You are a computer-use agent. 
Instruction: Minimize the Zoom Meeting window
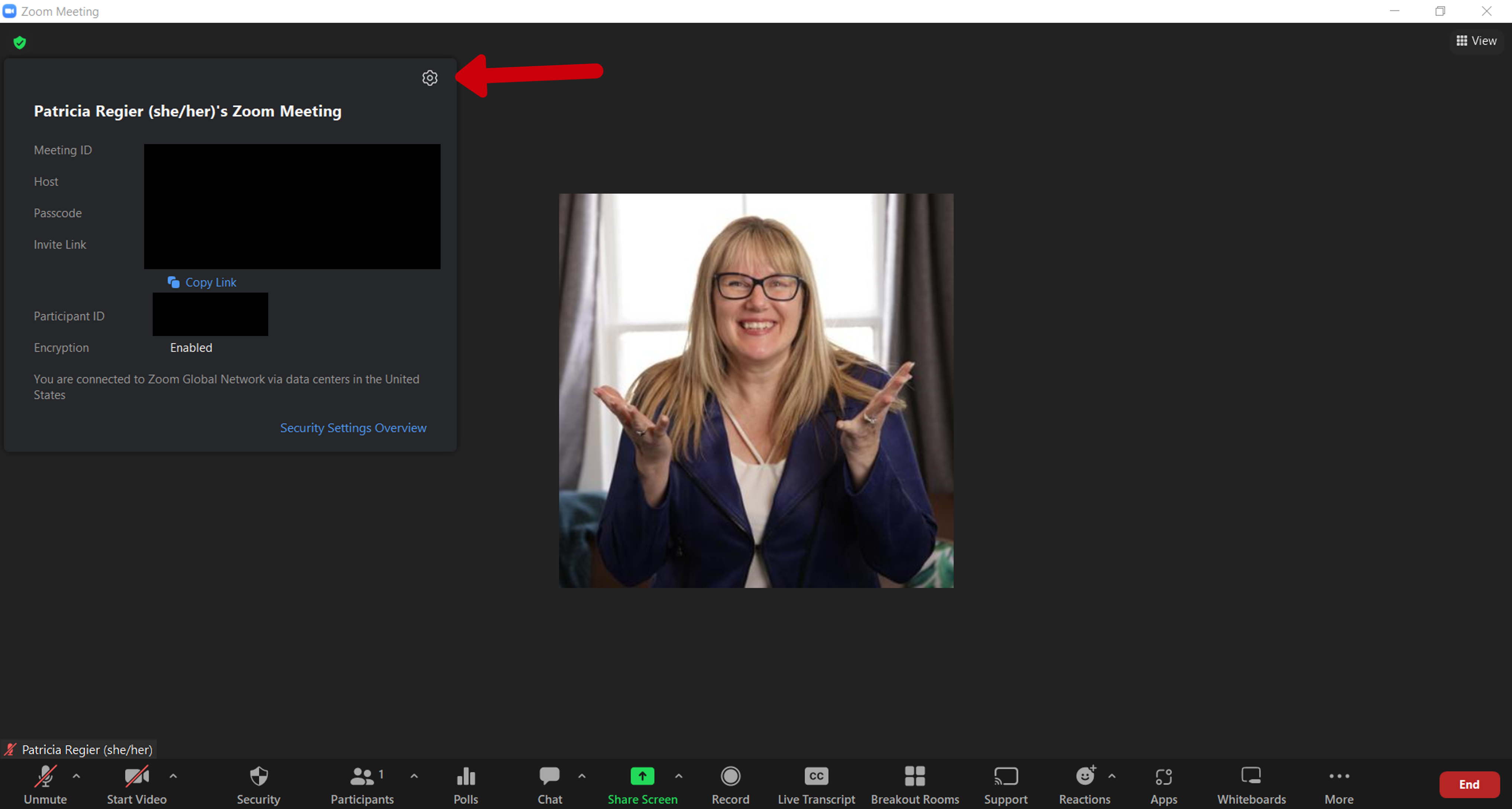(1395, 11)
